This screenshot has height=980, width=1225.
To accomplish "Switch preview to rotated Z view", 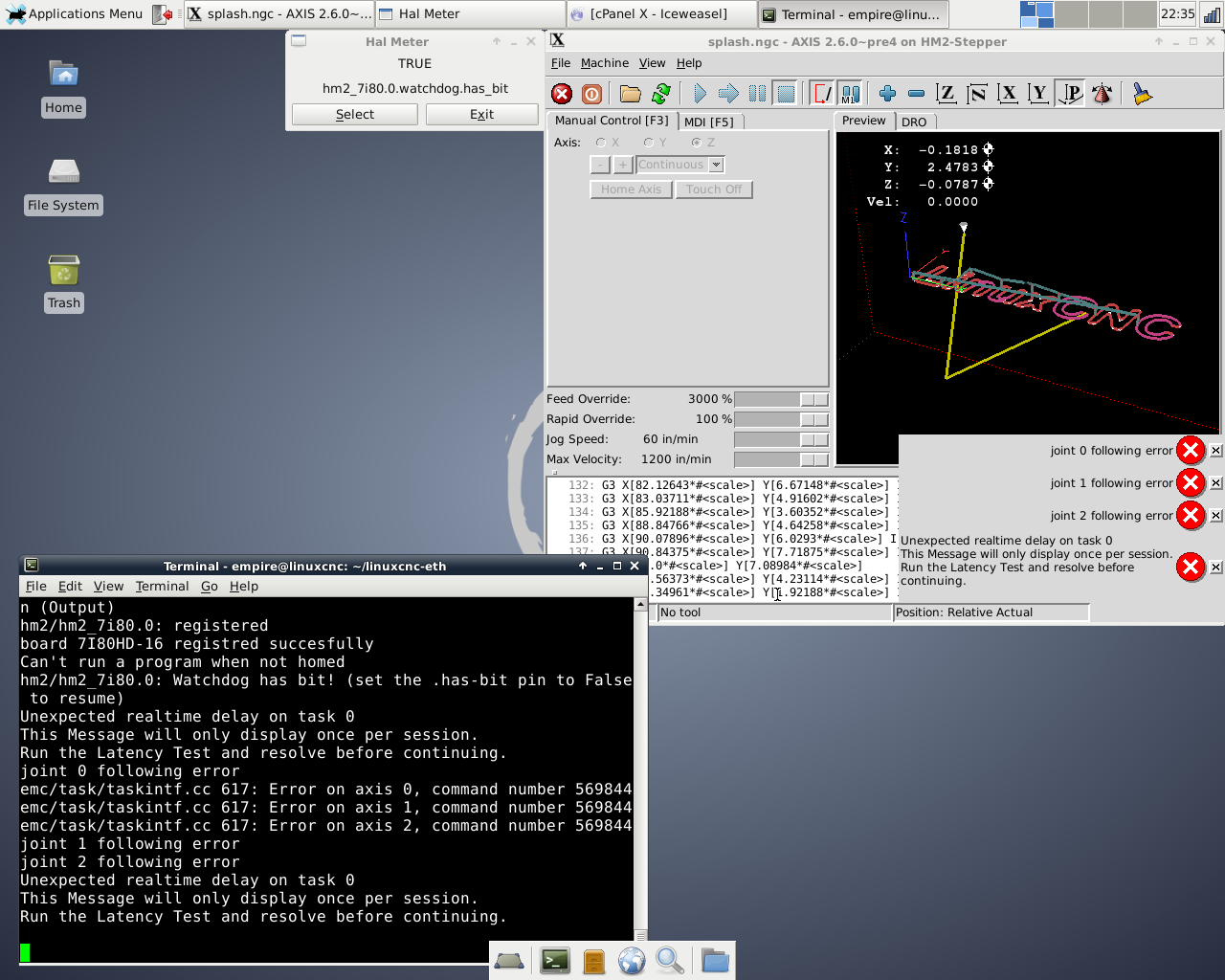I will click(977, 94).
